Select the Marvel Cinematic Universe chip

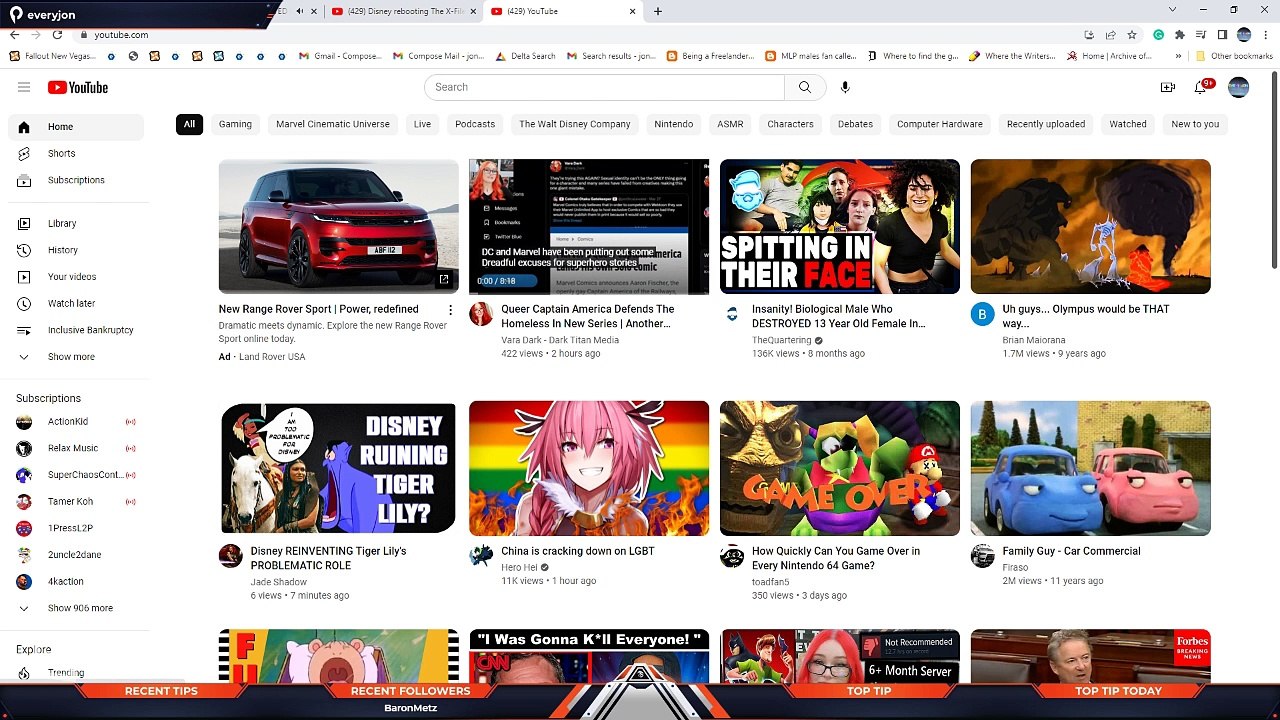333,124
